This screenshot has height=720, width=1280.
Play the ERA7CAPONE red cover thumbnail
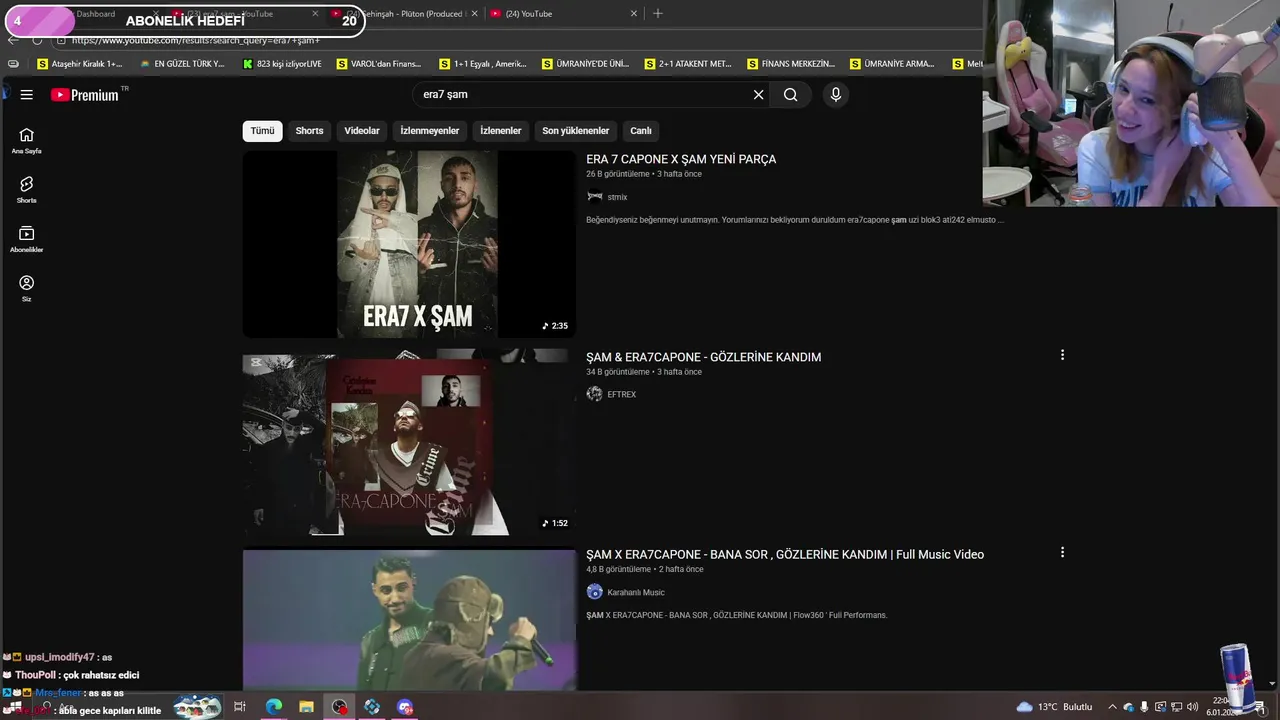pos(409,442)
